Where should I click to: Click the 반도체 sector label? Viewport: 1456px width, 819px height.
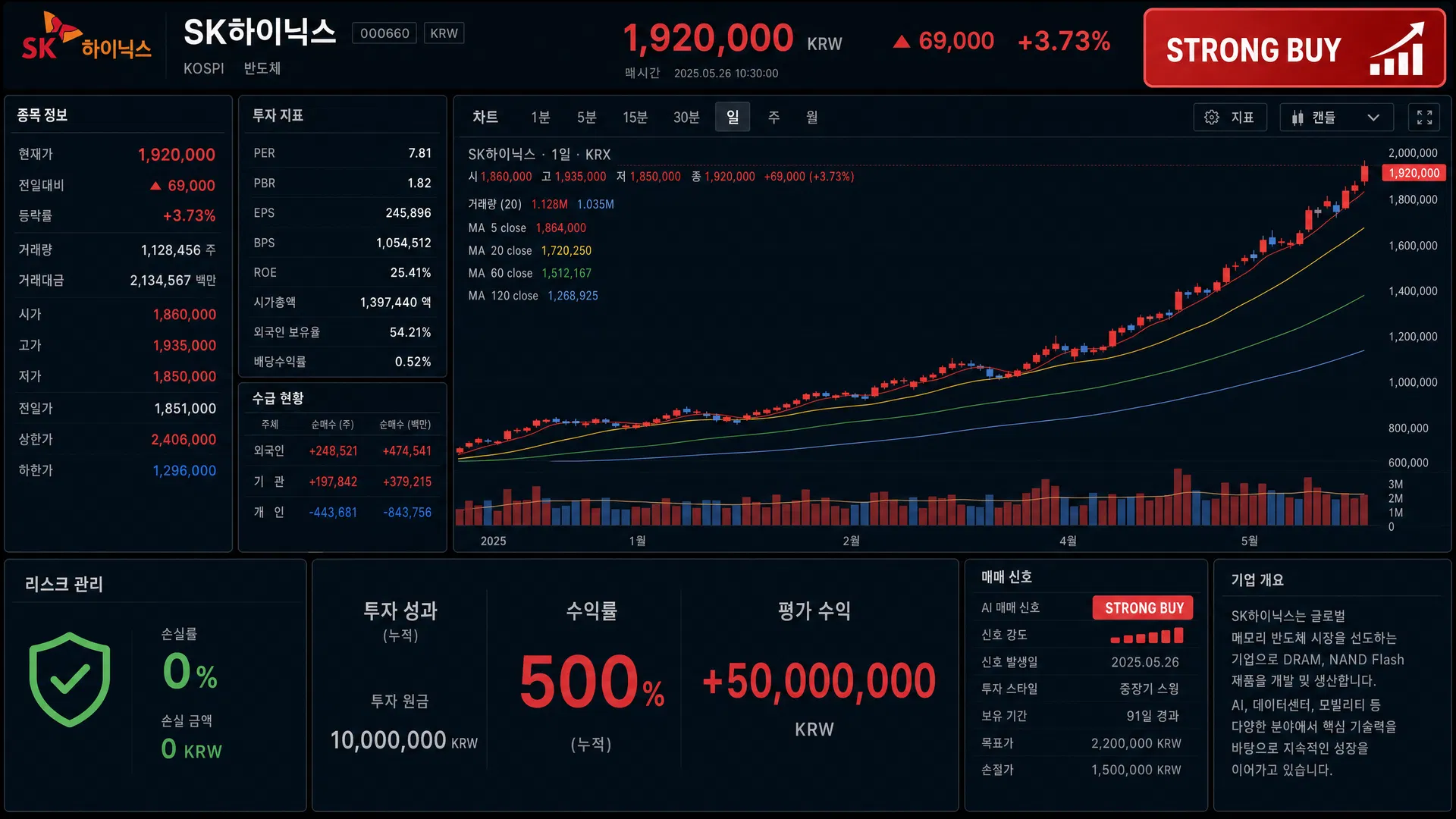[x=262, y=68]
